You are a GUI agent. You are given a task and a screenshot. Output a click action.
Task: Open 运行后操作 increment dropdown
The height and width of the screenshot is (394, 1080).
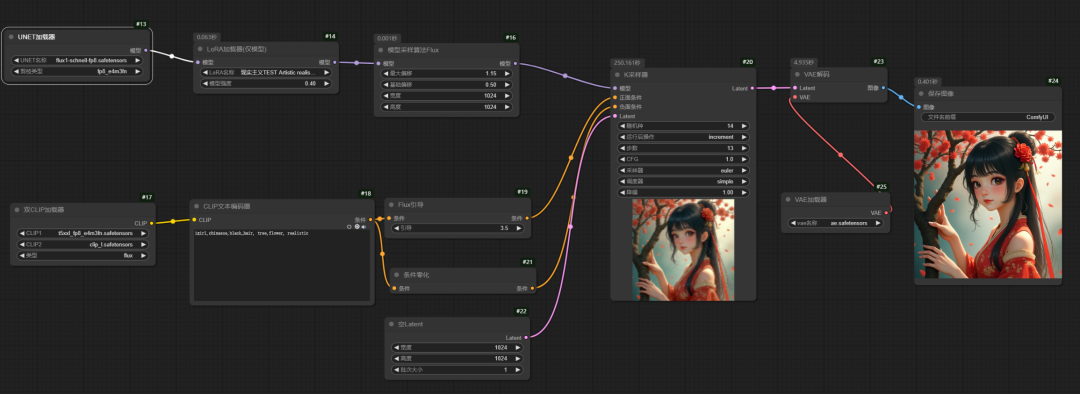click(x=683, y=137)
